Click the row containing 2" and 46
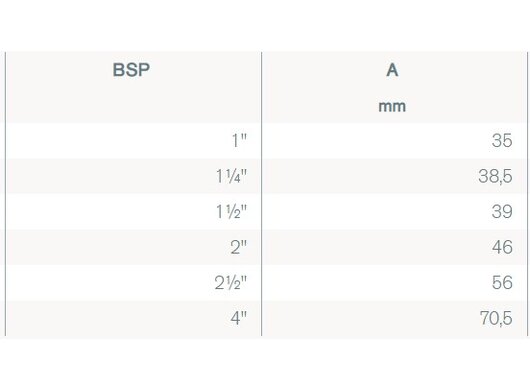Image resolution: width=530 pixels, height=390 pixels. 266,247
